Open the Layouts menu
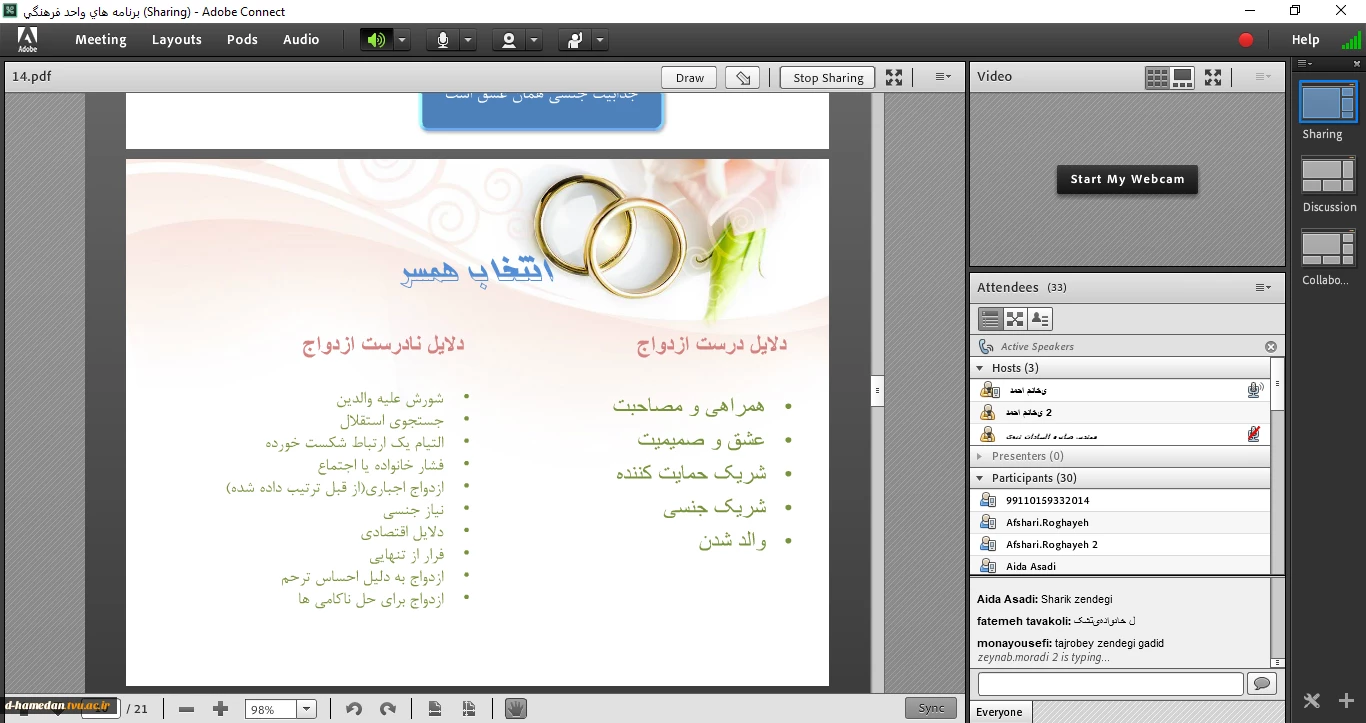Screen dimensions: 1366x723 177,40
